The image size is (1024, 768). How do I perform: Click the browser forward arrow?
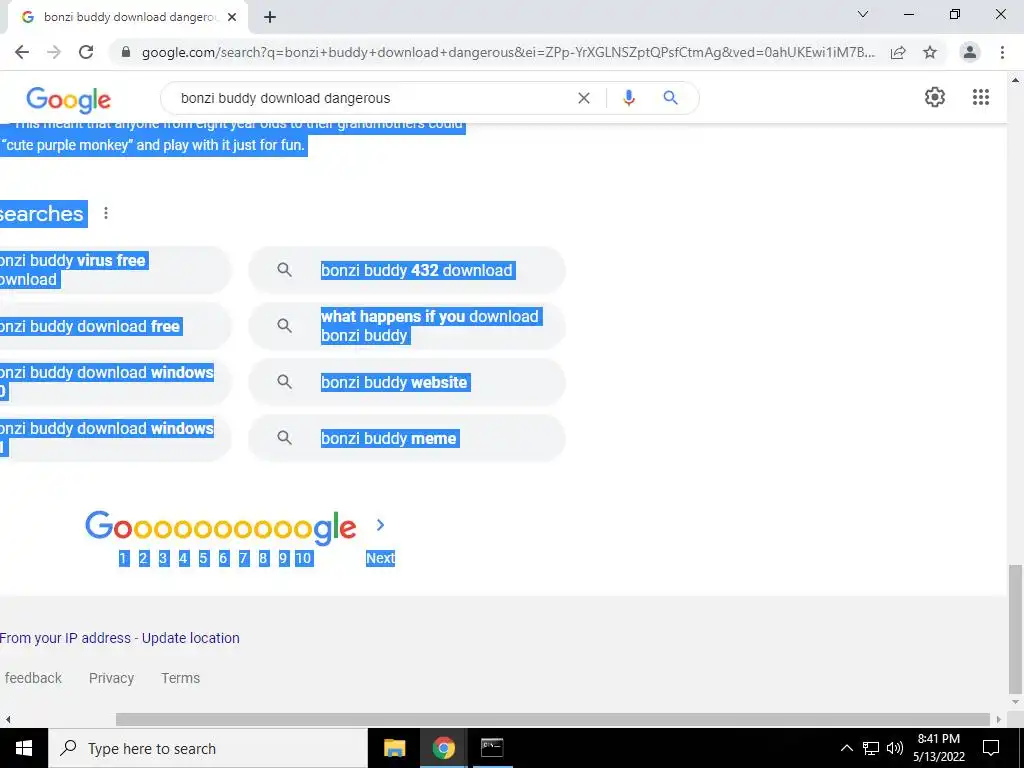54,52
